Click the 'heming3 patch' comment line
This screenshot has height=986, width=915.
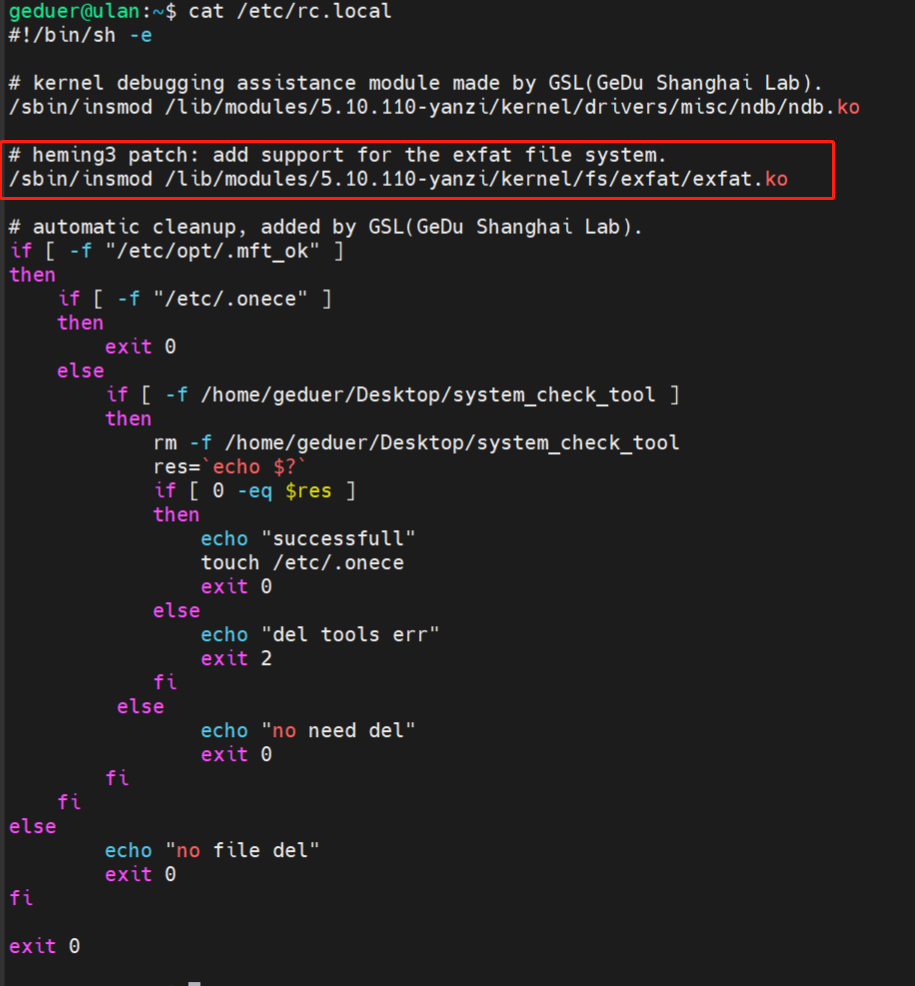(x=337, y=155)
